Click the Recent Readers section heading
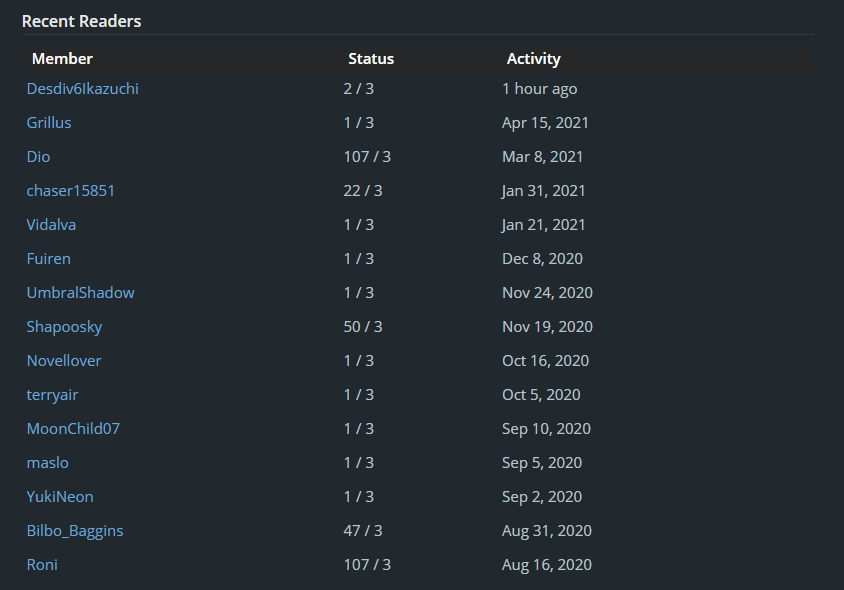The width and height of the screenshot is (844, 590). point(81,21)
